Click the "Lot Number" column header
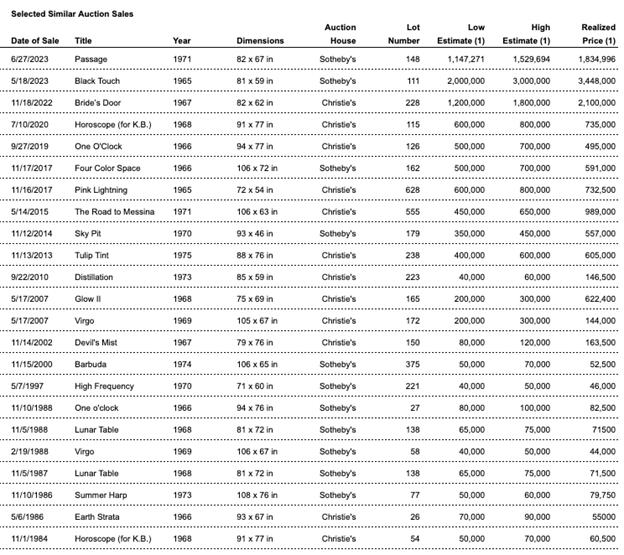Viewport: 624px width, 555px height. click(x=404, y=34)
